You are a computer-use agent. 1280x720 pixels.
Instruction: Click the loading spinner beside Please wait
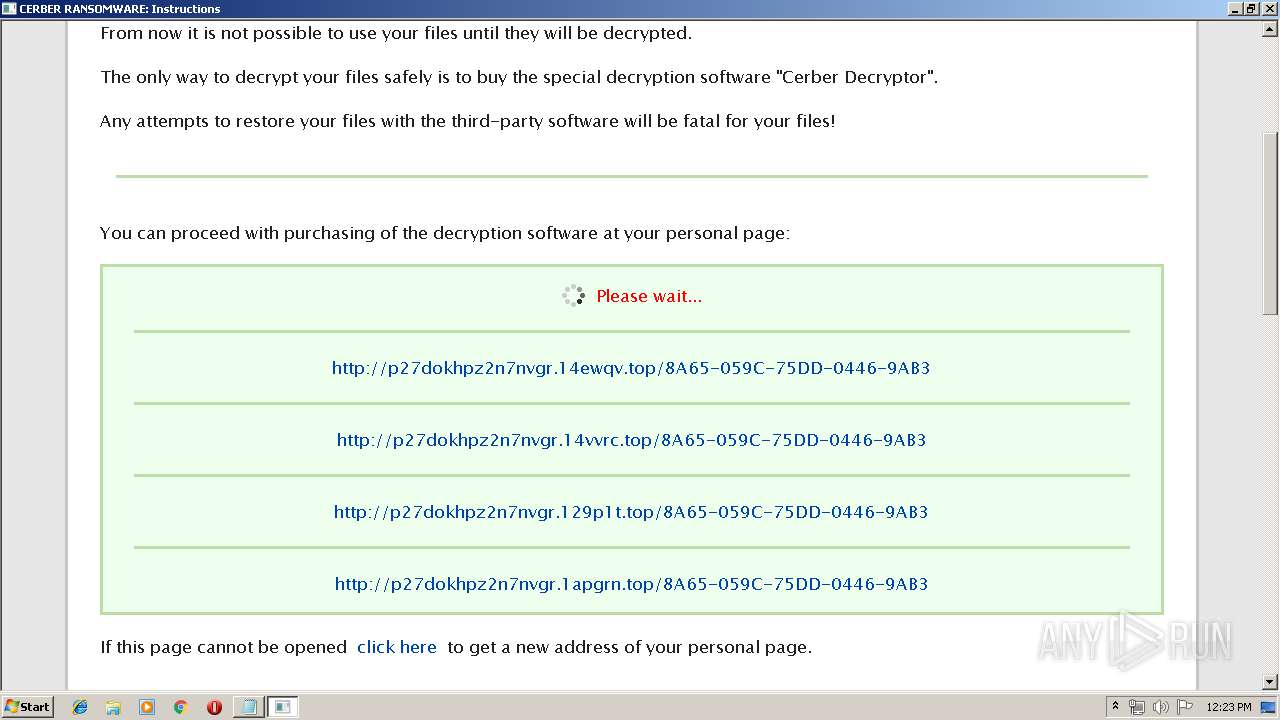pos(574,296)
